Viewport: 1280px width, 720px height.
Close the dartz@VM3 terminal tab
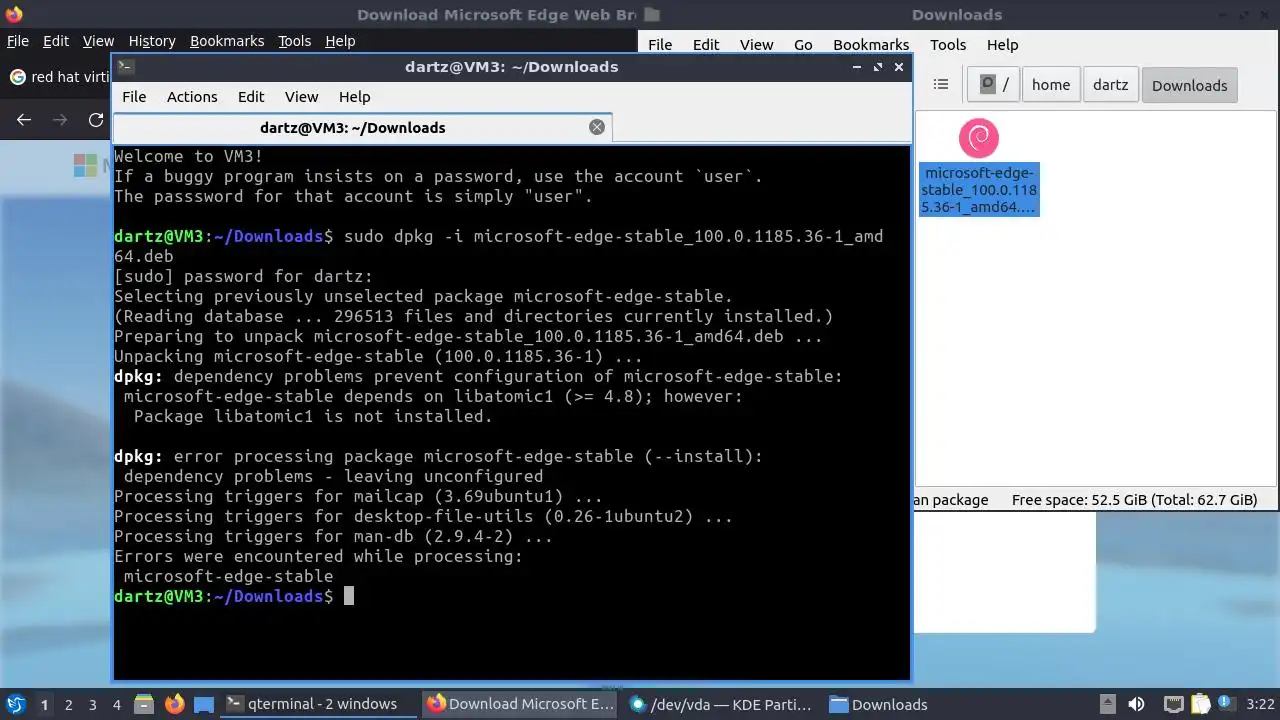[x=597, y=127]
